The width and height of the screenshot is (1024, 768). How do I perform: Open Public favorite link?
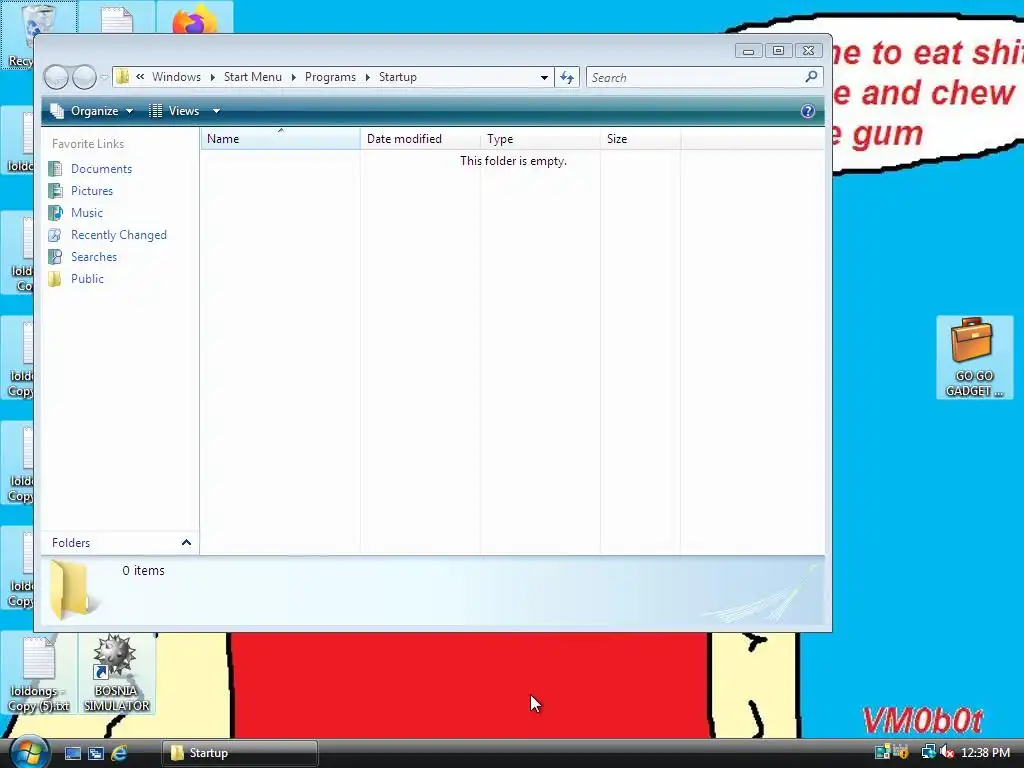click(88, 279)
